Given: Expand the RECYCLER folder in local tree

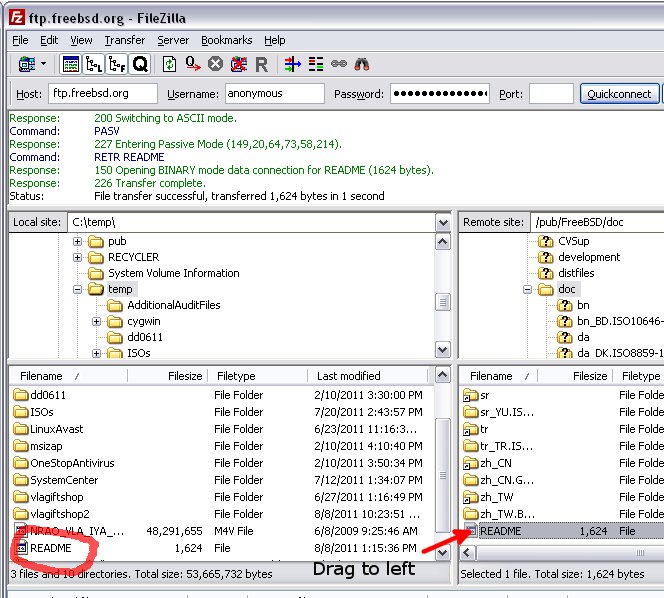Looking at the screenshot, I should (x=77, y=257).
